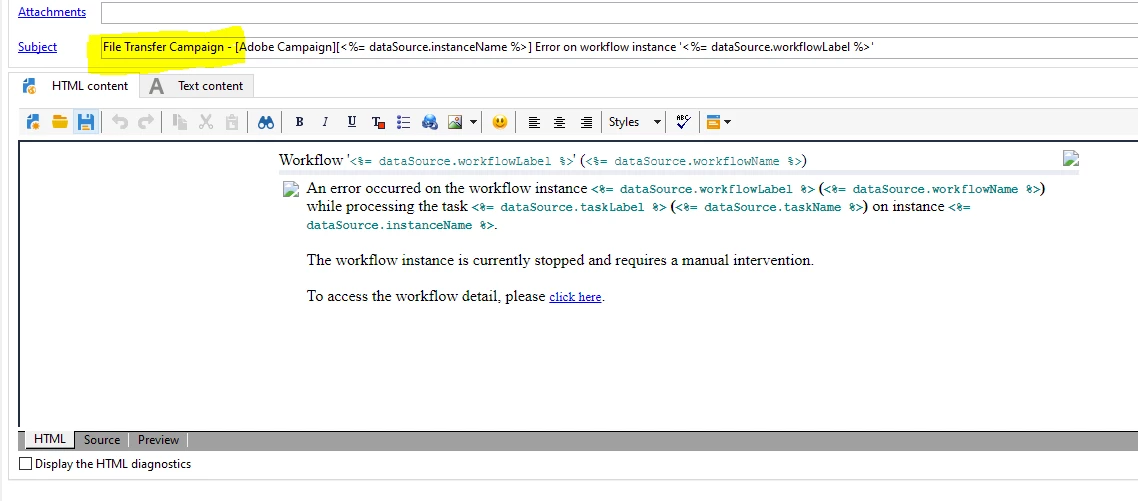
Task: Redo the last edit
Action: [146, 122]
